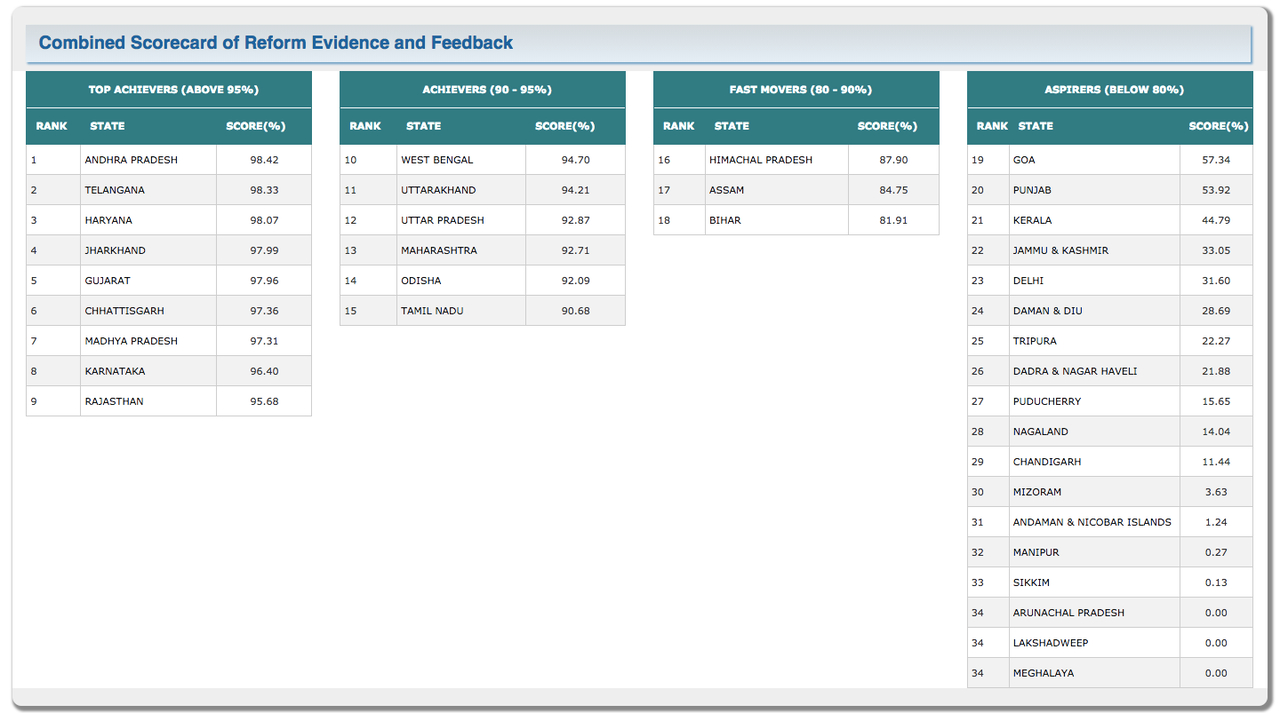Click the 92.87 score for Uttar Pradesh

click(575, 220)
